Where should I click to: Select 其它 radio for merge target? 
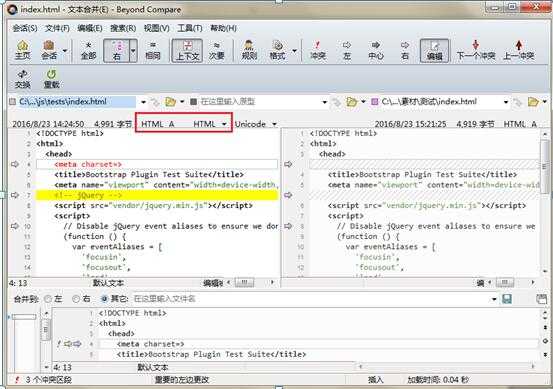pyautogui.click(x=114, y=299)
